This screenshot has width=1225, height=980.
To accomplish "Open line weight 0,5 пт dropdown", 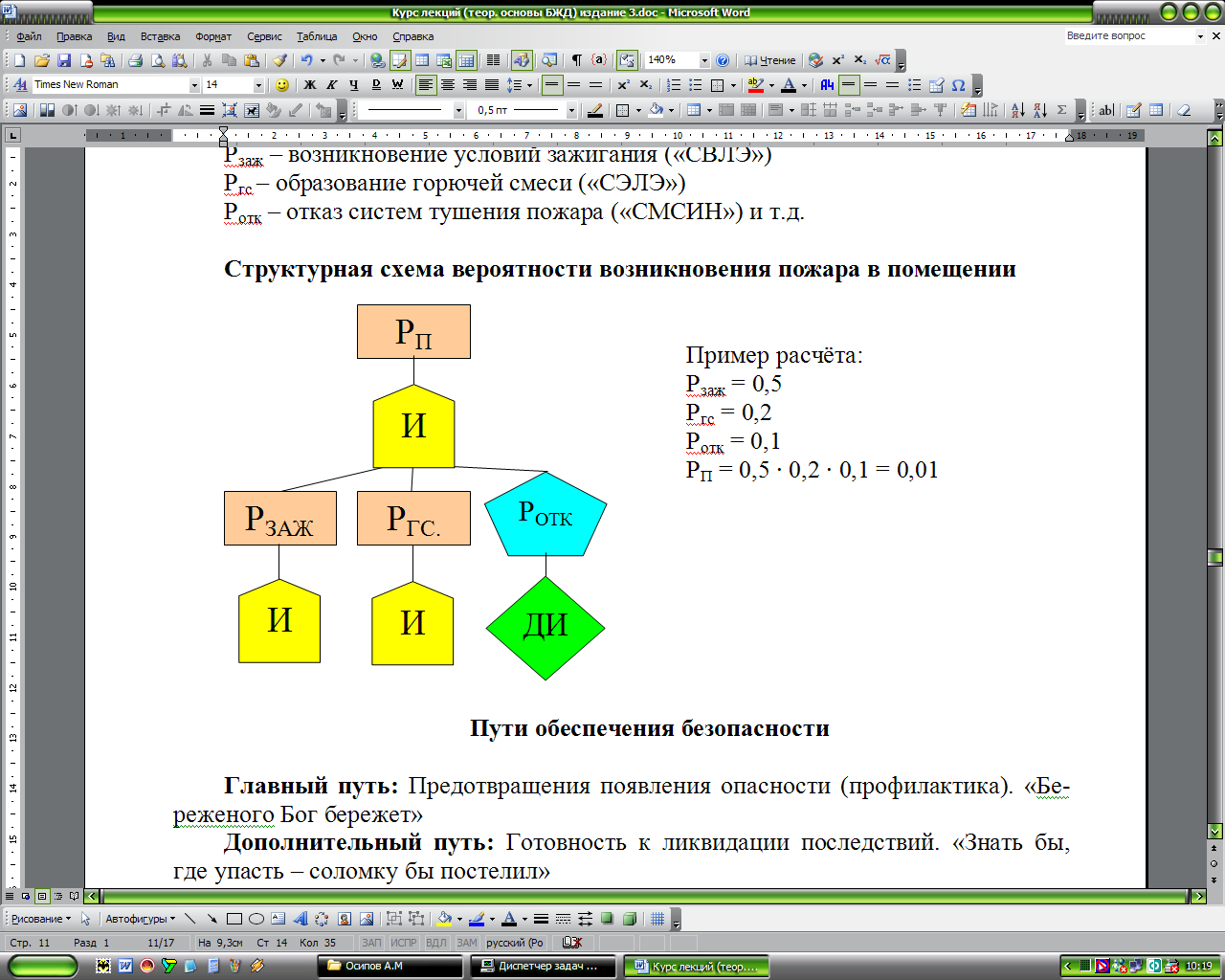I will point(571,110).
